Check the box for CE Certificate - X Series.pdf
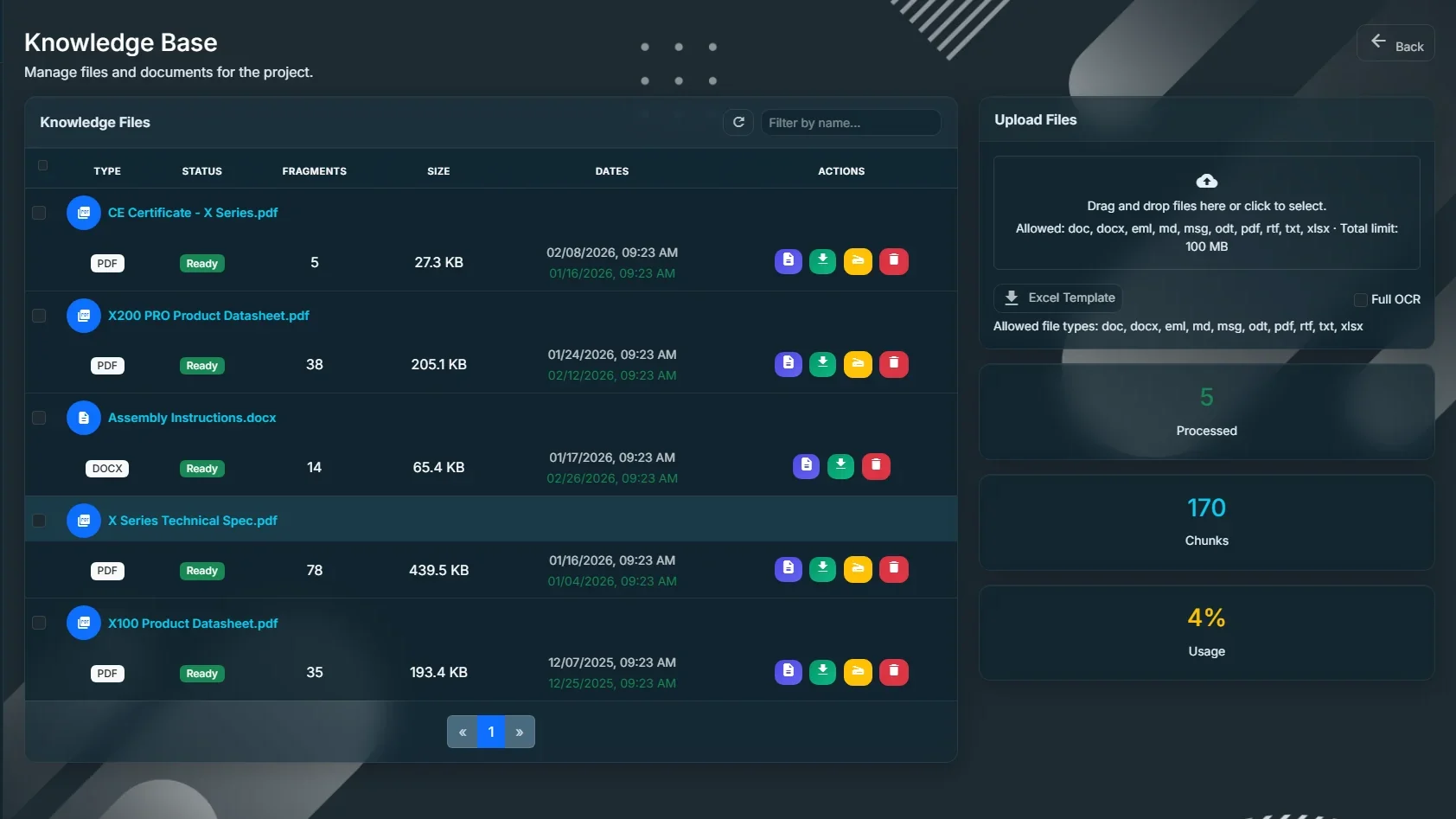 coord(39,213)
